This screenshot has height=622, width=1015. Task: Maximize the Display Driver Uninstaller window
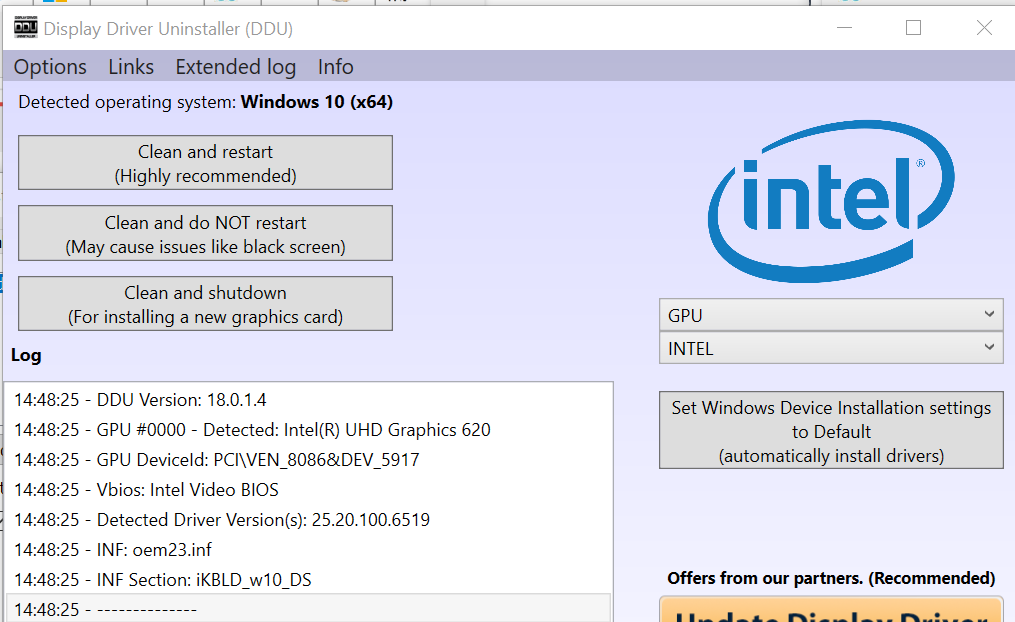tap(913, 28)
